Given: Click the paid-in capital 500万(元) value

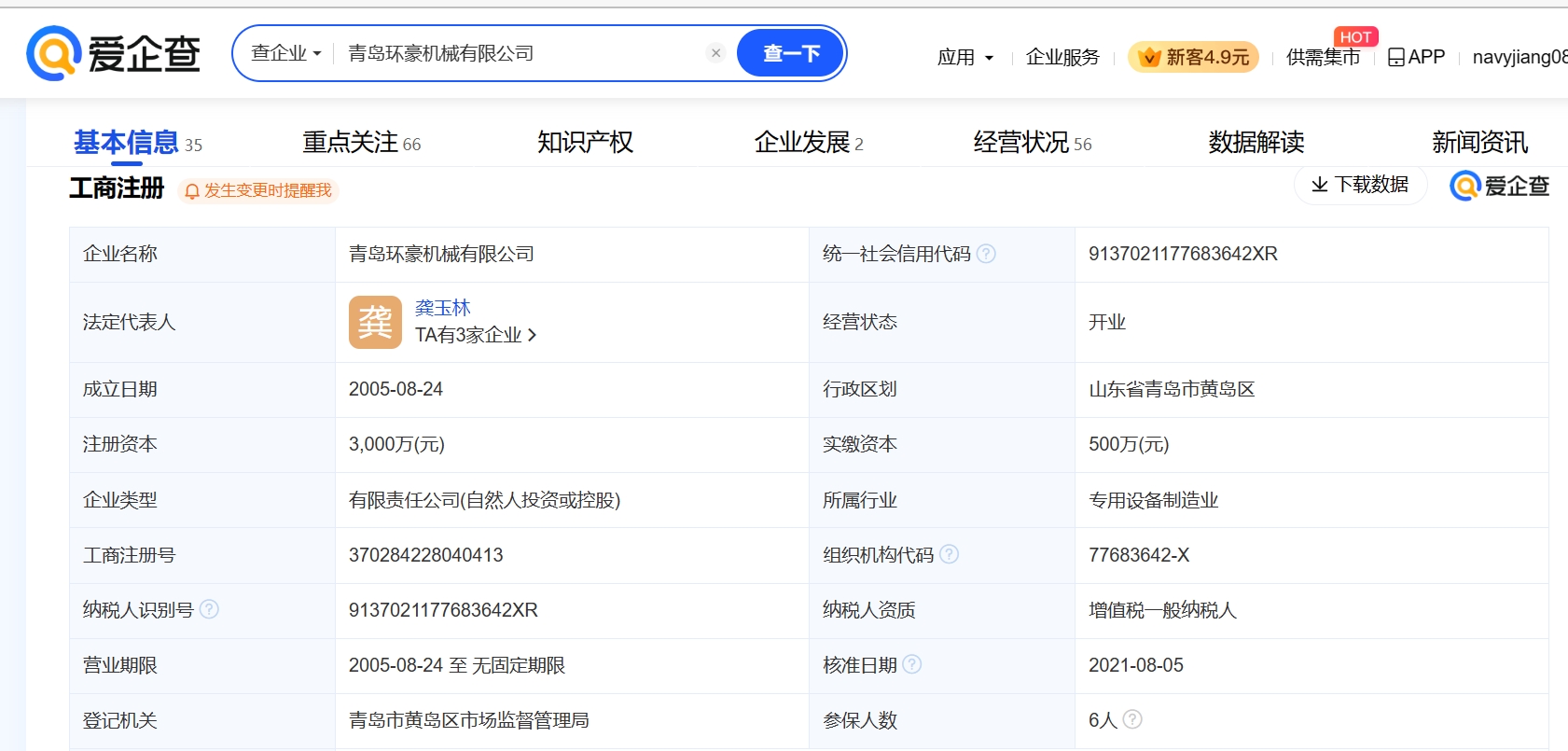Looking at the screenshot, I should point(1129,444).
